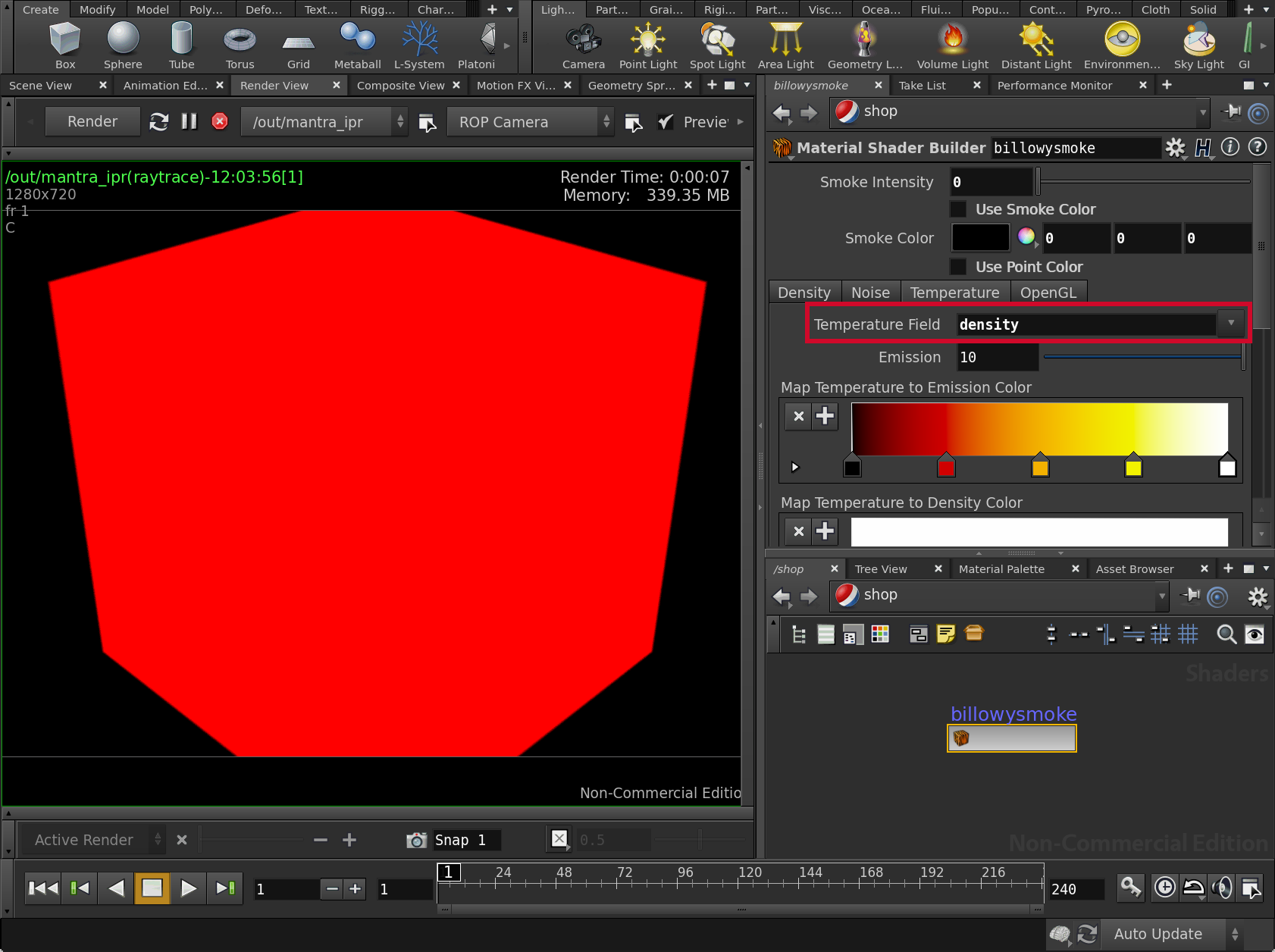Pause the render with pause icon
The width and height of the screenshot is (1275, 952).
coord(189,121)
